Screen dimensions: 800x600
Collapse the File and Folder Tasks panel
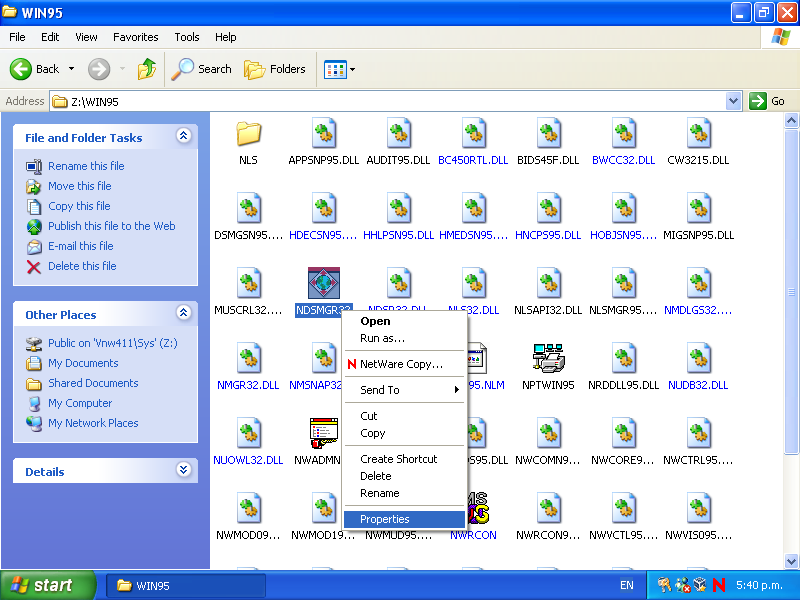(x=184, y=136)
